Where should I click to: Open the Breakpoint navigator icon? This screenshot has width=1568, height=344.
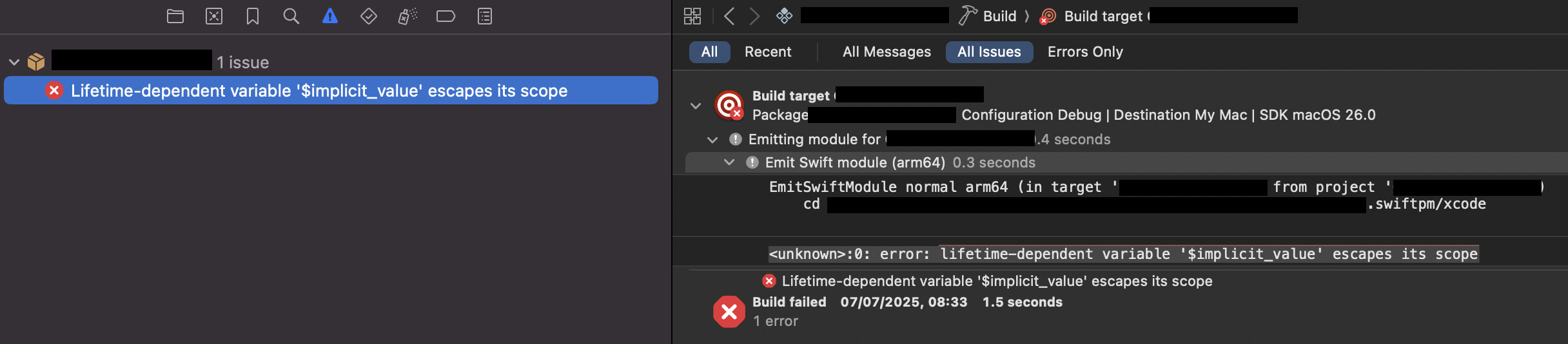point(446,16)
